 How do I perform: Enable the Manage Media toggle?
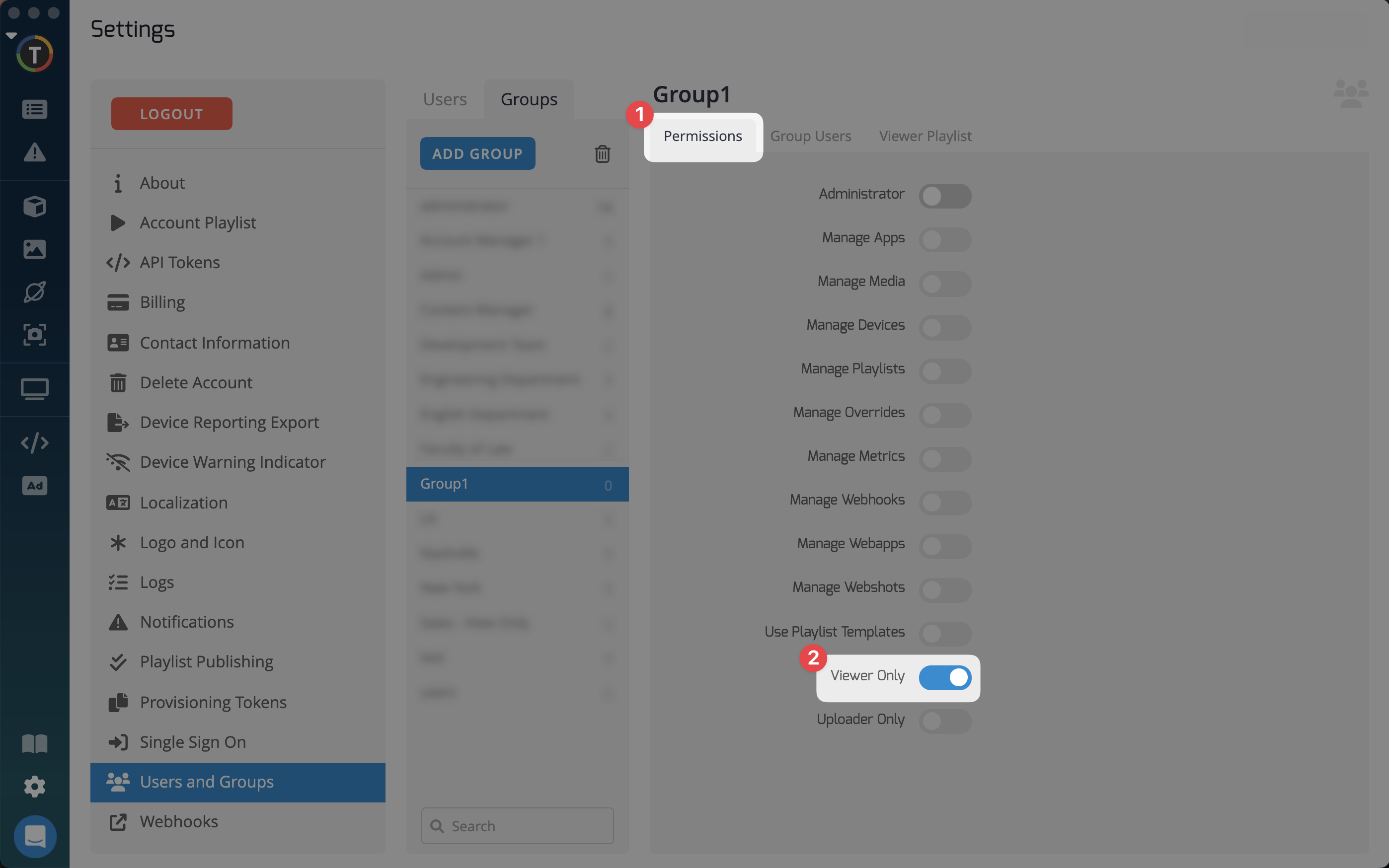point(944,284)
